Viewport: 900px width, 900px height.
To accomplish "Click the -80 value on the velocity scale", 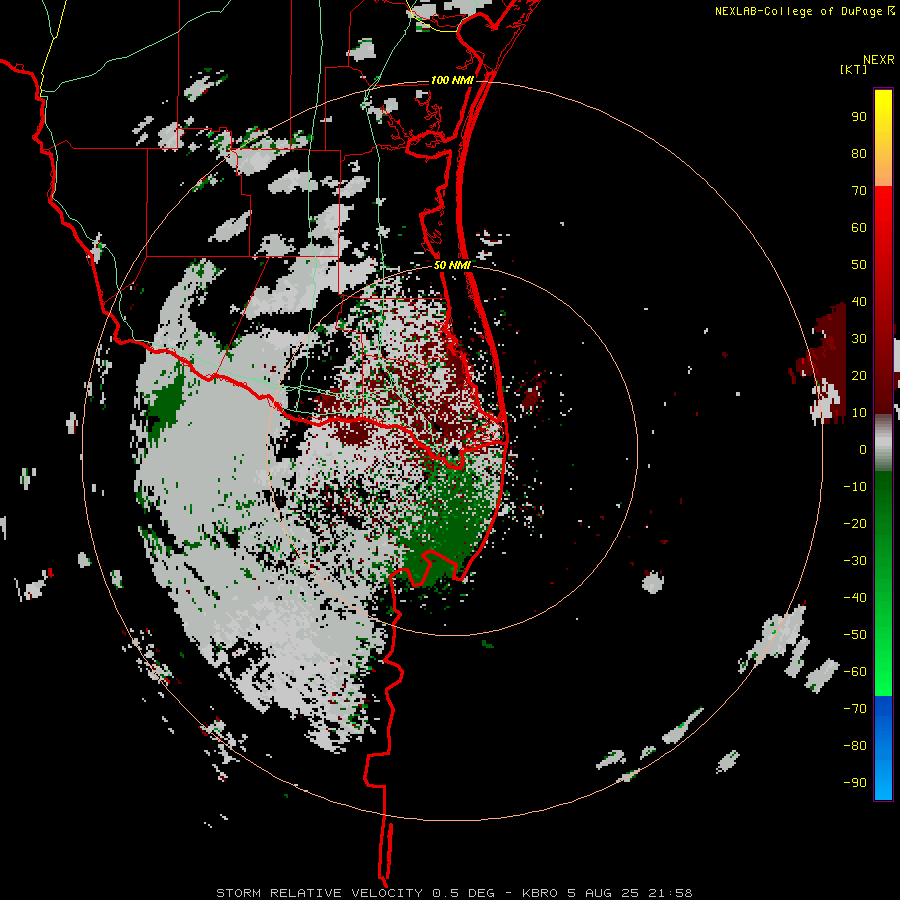I will 855,746.
